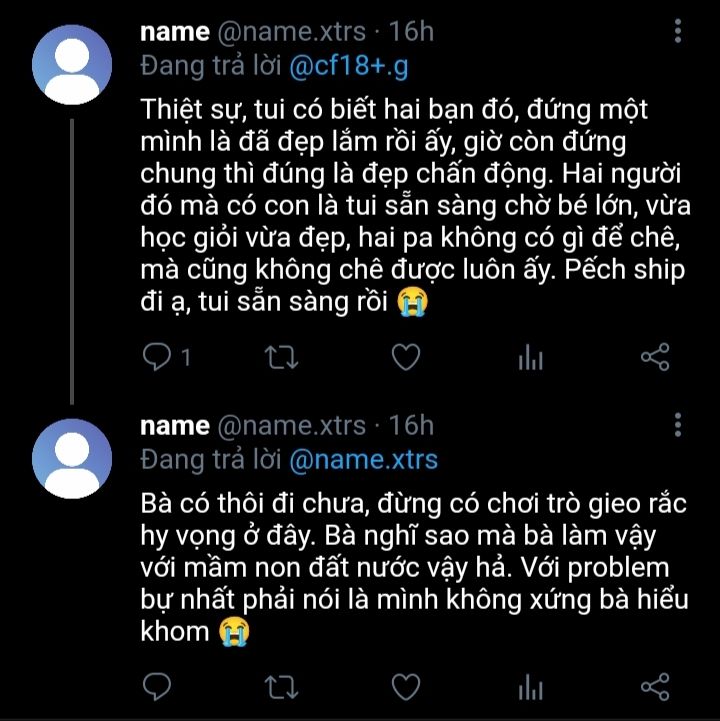Viewport: 720px width, 721px height.
Task: Open the top tweet's 16h timestamp
Action: coord(411,32)
